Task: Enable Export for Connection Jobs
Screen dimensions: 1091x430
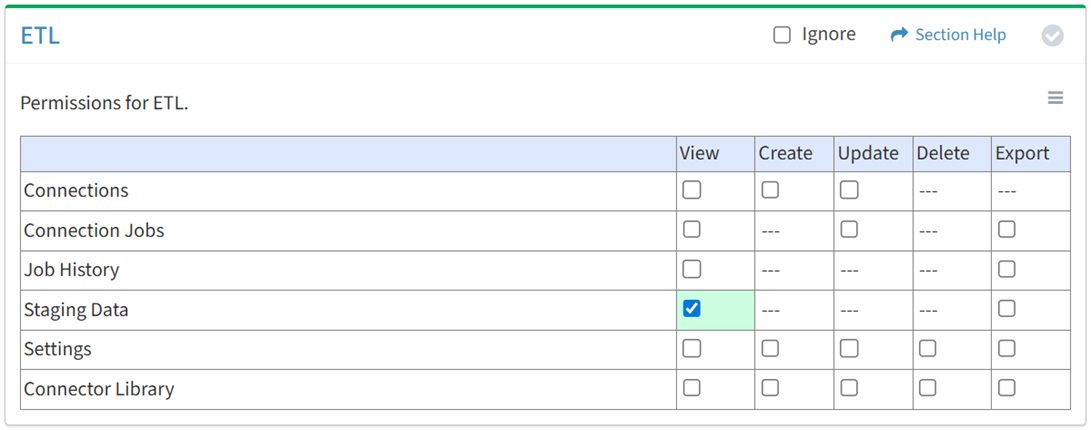Action: click(x=1007, y=229)
